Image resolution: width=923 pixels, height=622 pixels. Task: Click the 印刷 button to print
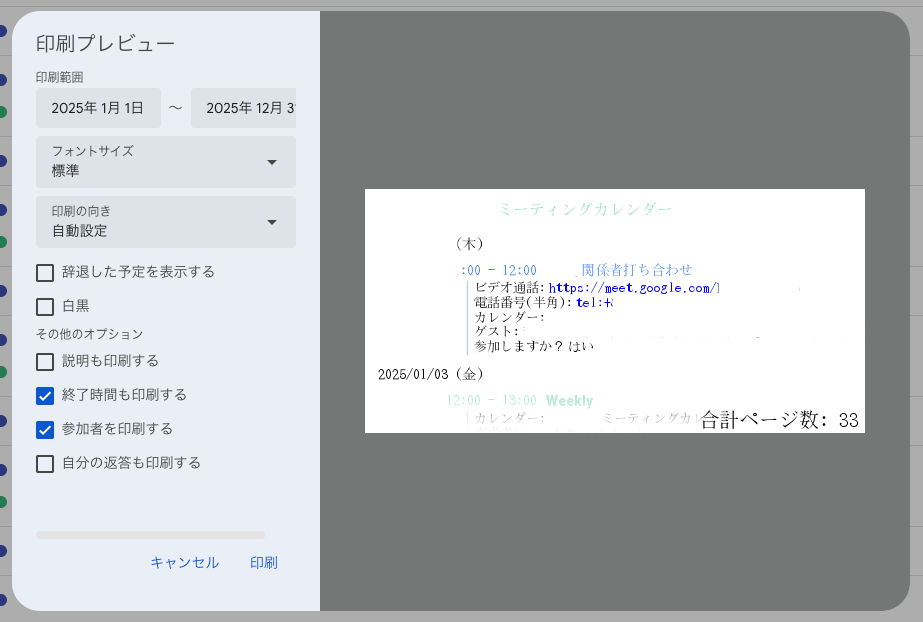click(x=263, y=563)
